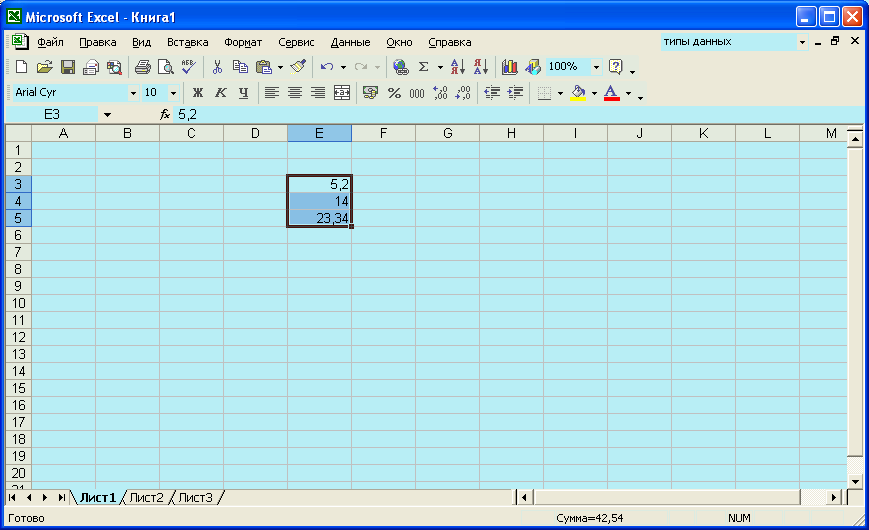This screenshot has width=869, height=530.
Task: Sort descending Я to А
Action: [x=481, y=67]
